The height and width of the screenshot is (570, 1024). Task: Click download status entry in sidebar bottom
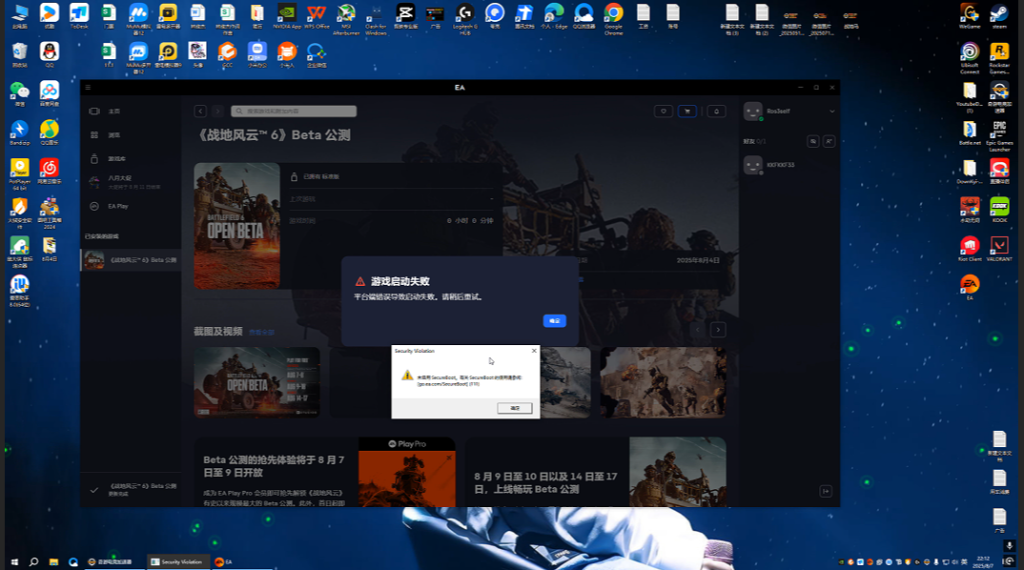tap(131, 490)
